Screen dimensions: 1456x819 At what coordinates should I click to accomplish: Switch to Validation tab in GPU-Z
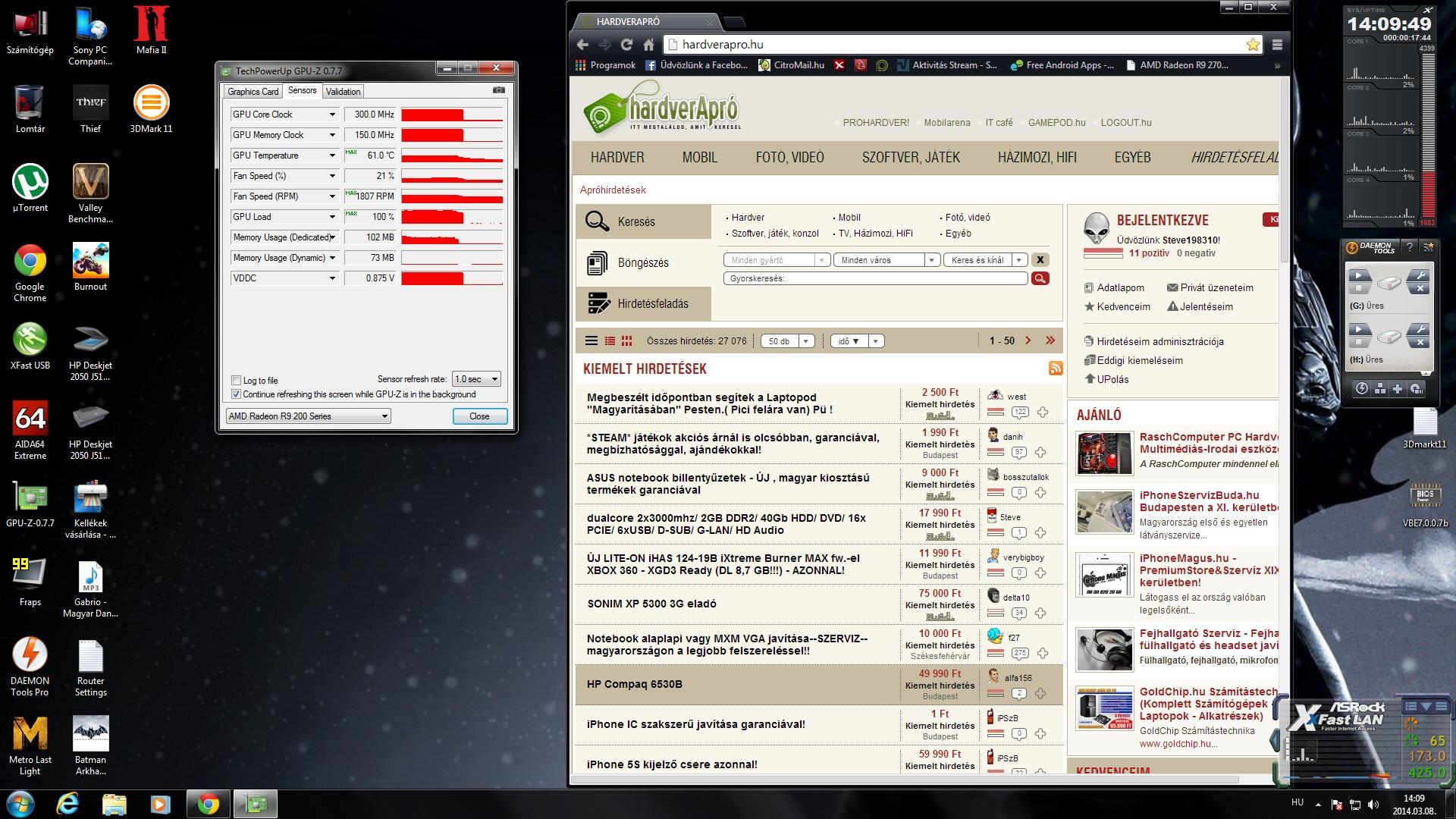[x=343, y=92]
